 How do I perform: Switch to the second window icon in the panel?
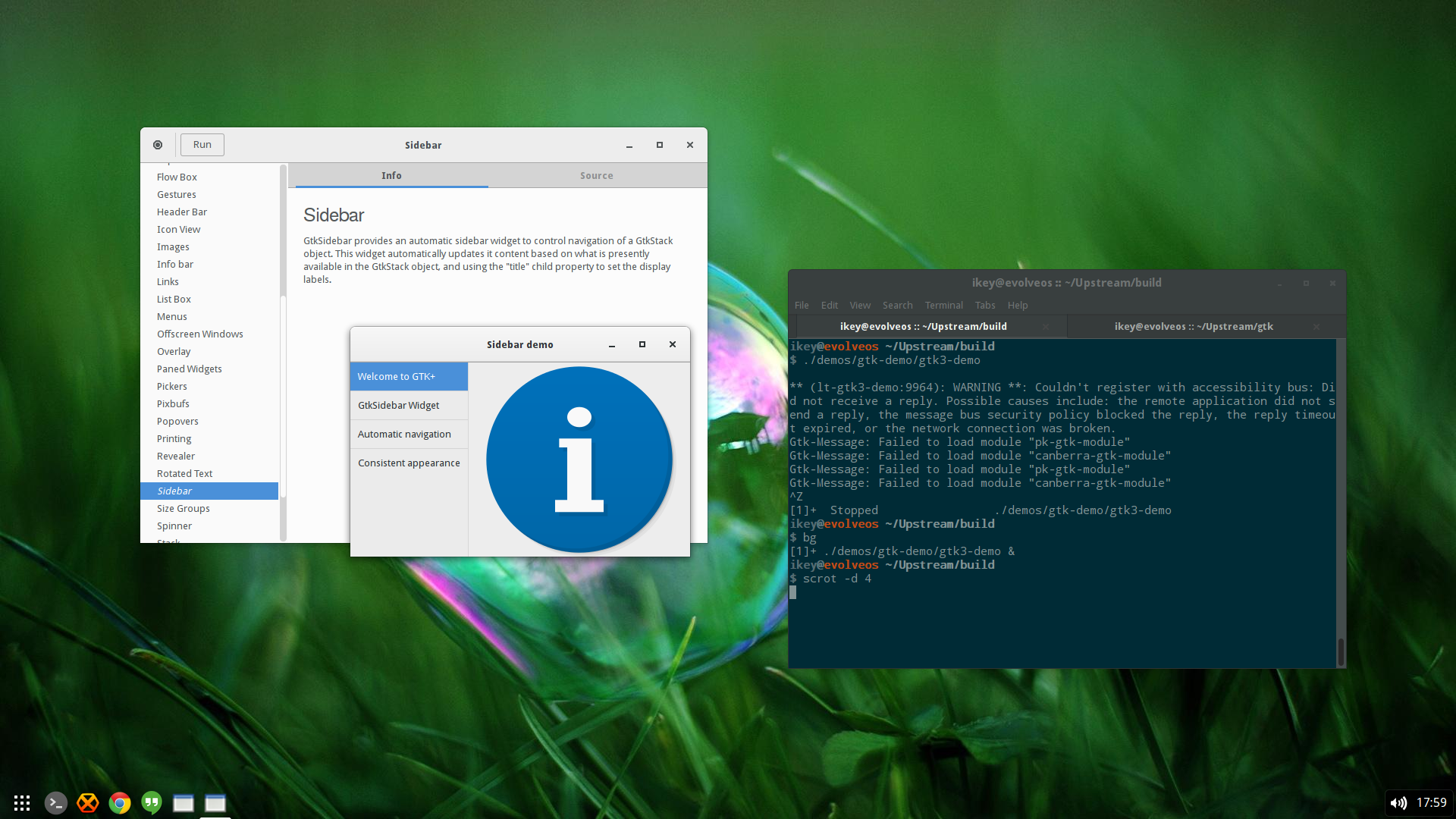pos(215,803)
